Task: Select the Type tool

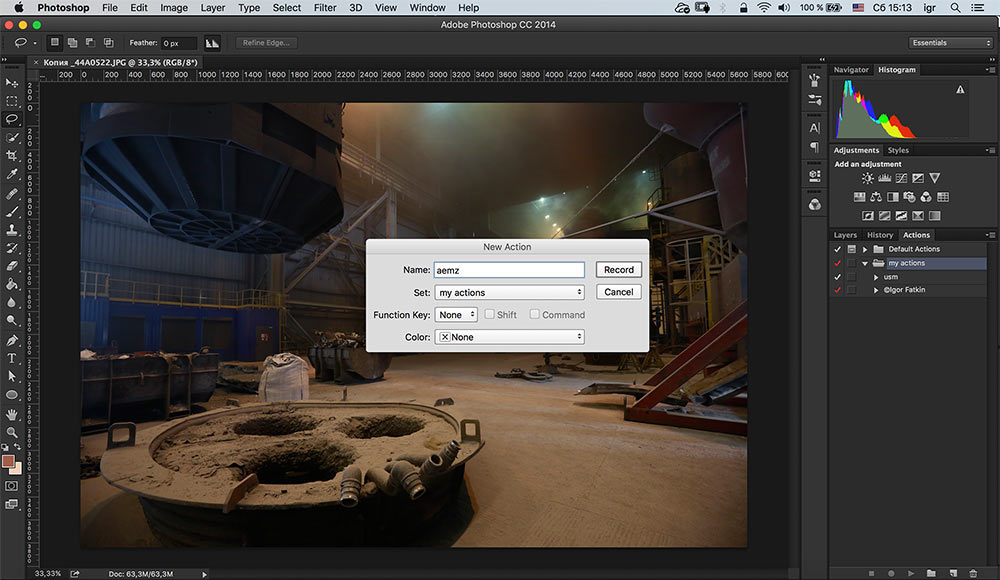Action: (x=12, y=358)
